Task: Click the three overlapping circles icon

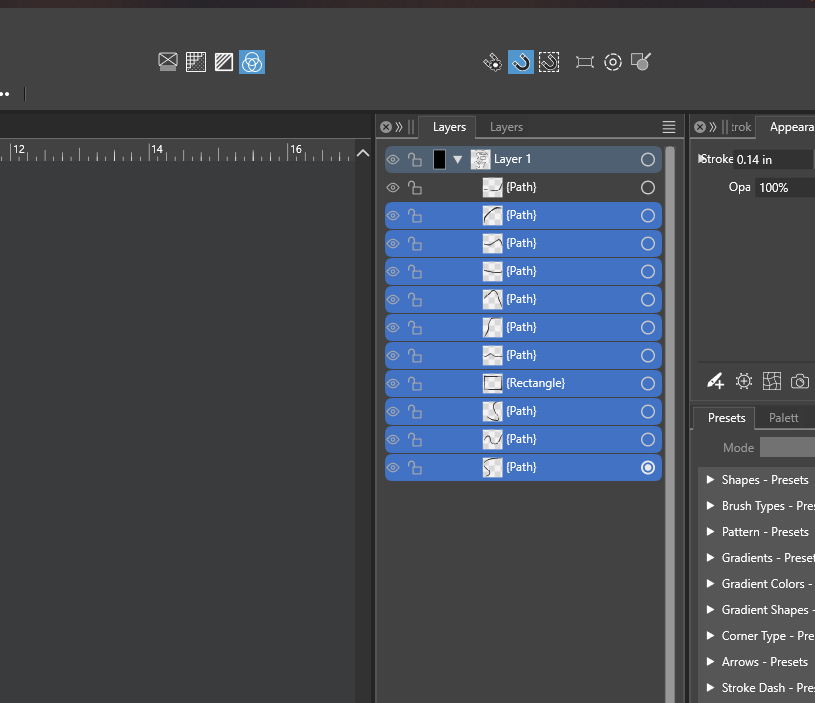Action: click(x=252, y=62)
